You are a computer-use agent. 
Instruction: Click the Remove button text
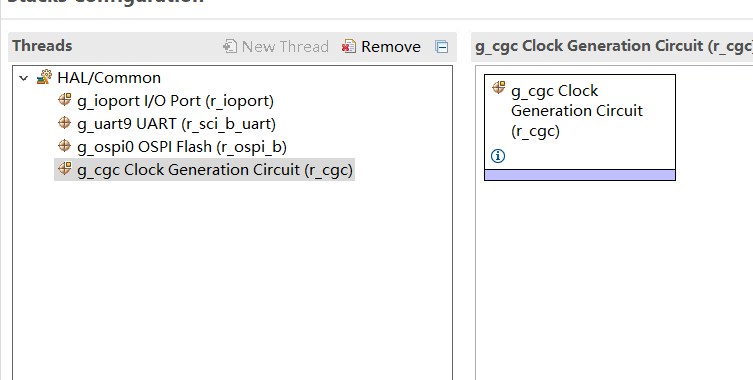(391, 47)
